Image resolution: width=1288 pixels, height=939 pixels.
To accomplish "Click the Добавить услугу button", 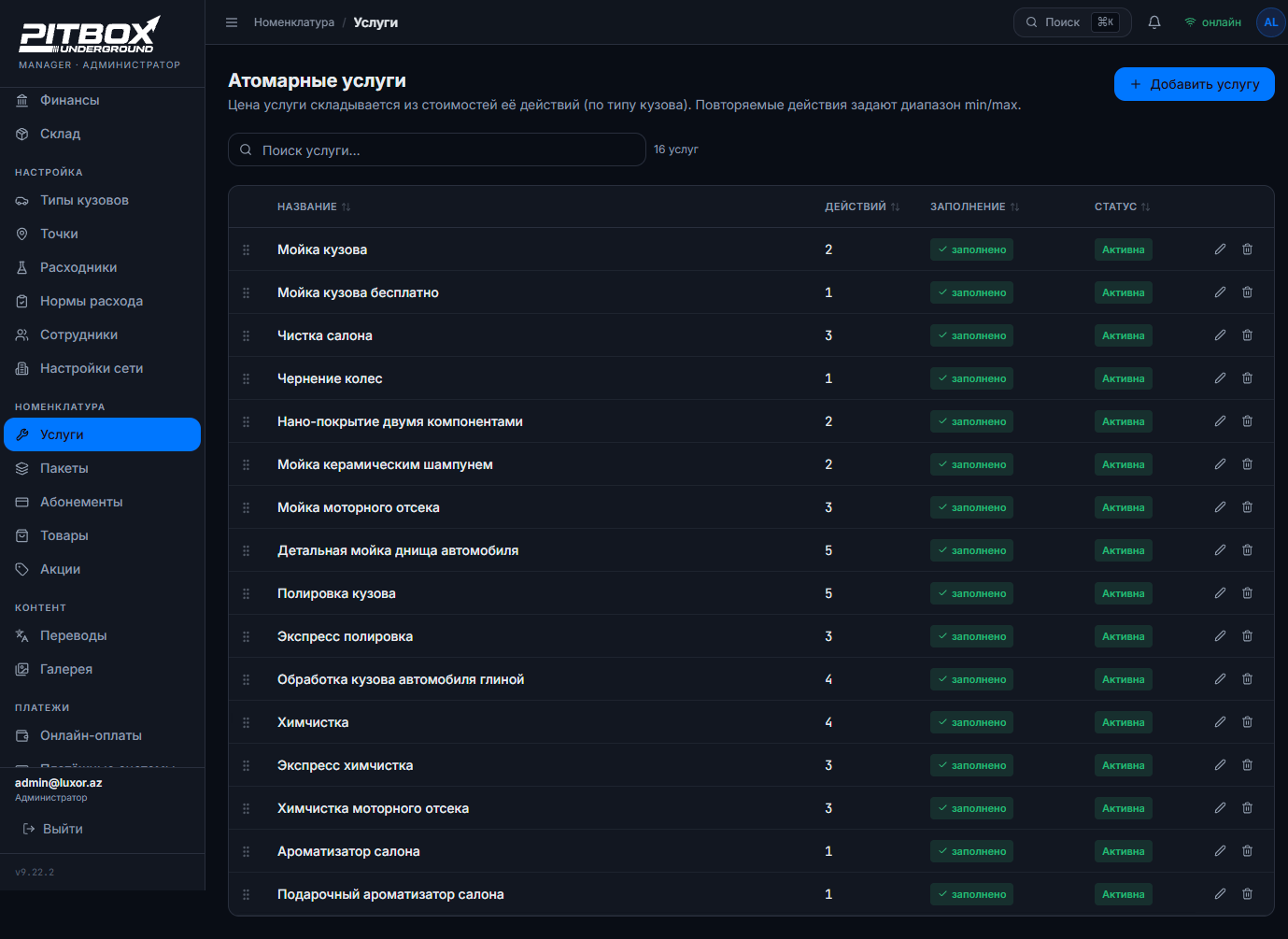I will (x=1194, y=84).
